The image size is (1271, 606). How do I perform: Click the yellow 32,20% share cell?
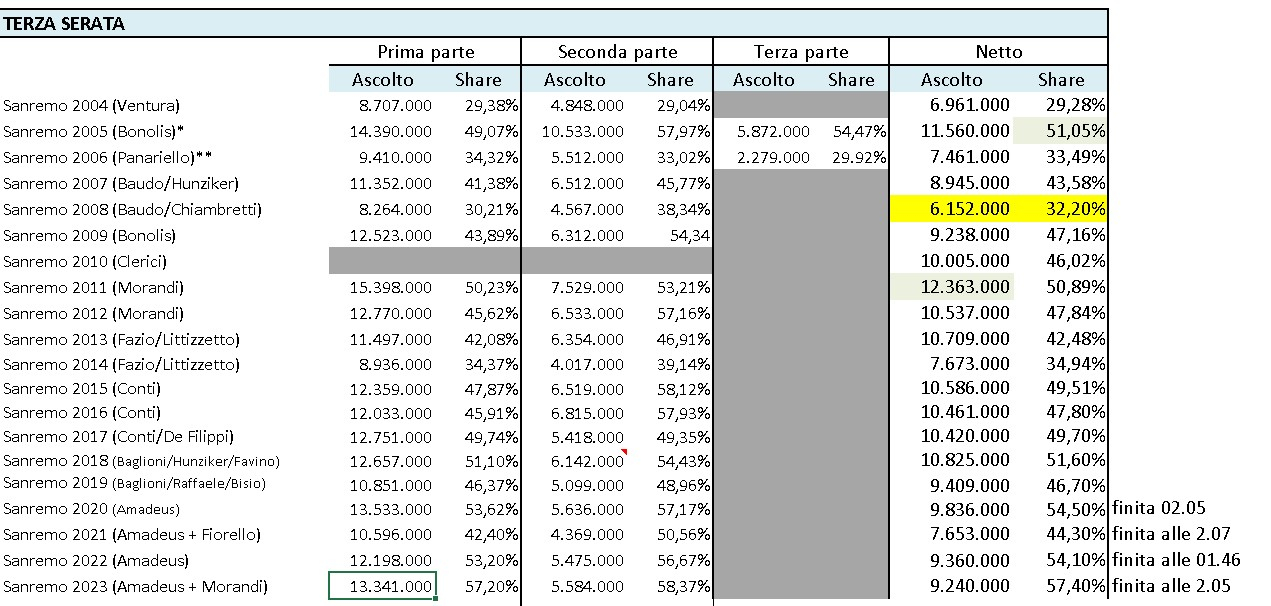click(1060, 209)
